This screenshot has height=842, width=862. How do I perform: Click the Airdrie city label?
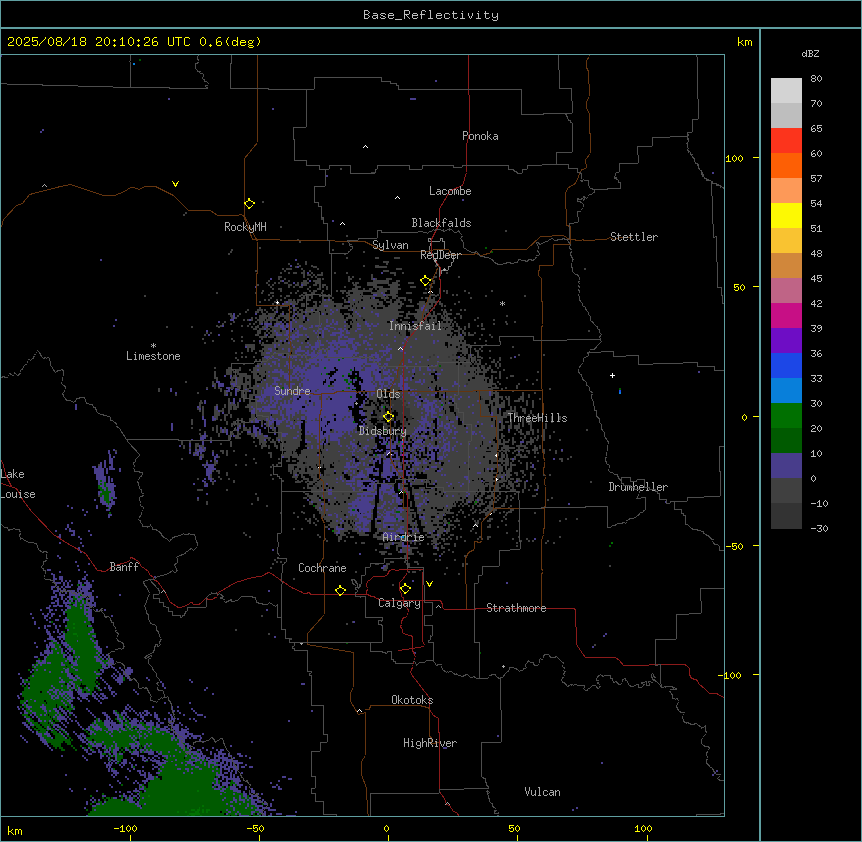(x=404, y=537)
